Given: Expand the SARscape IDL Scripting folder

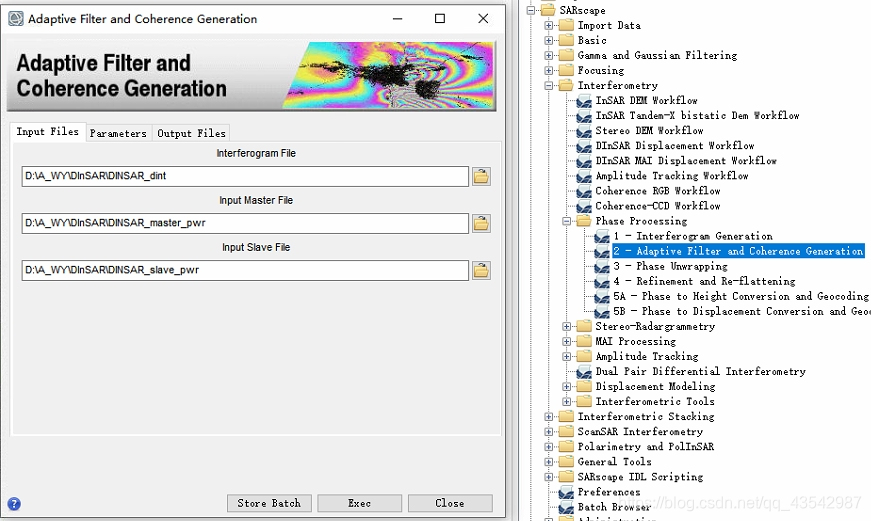Looking at the screenshot, I should point(549,477).
